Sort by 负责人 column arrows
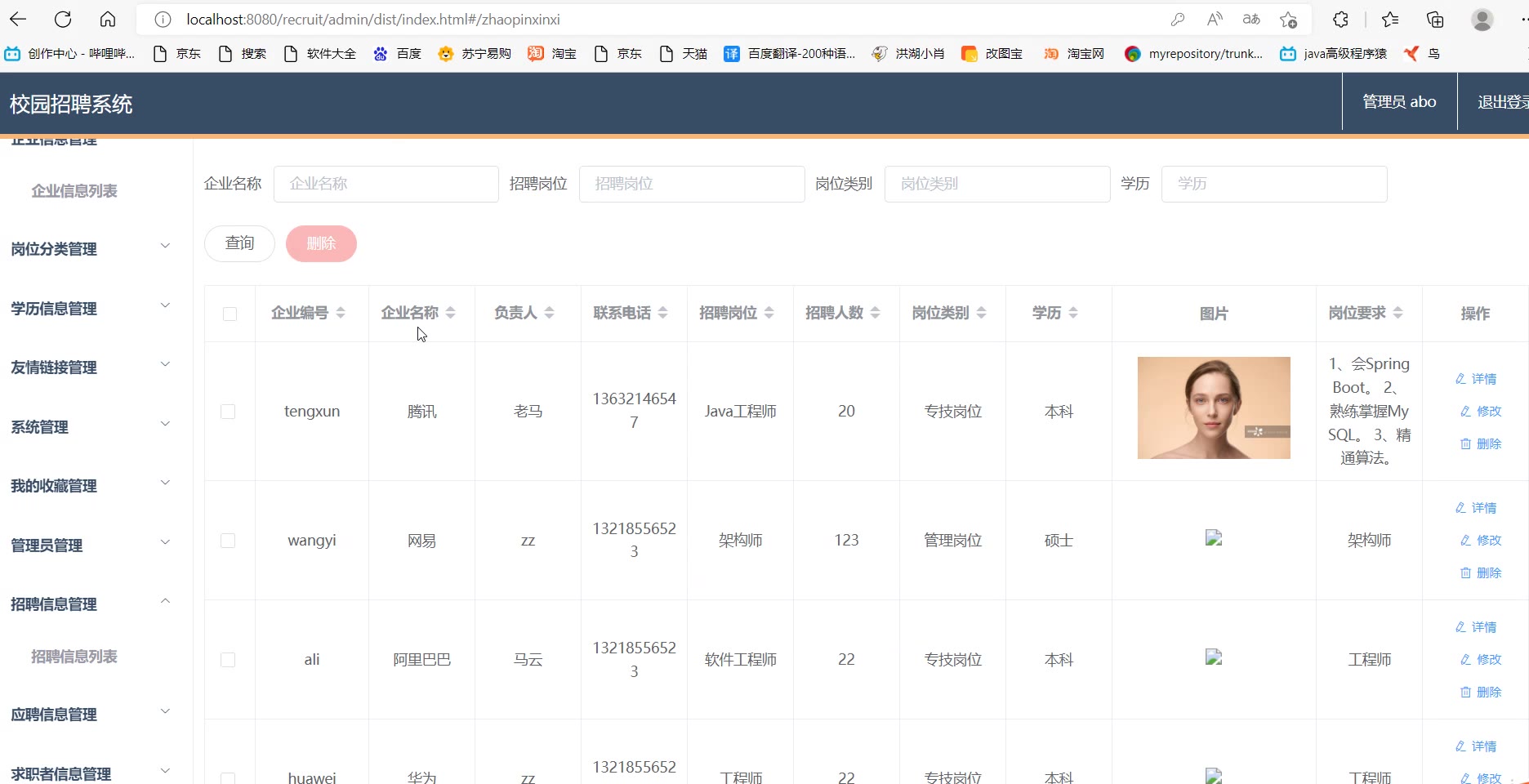This screenshot has height=784, width=1529. click(x=549, y=313)
